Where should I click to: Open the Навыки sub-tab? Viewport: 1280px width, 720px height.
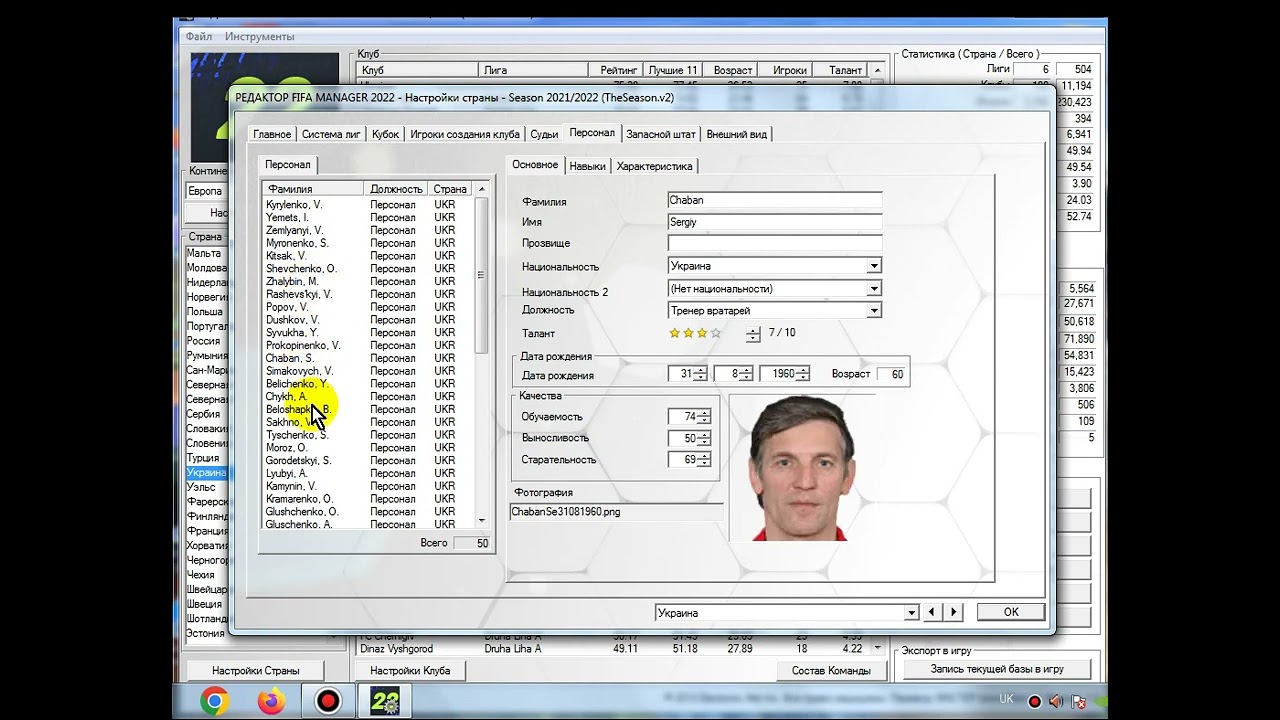(x=587, y=166)
